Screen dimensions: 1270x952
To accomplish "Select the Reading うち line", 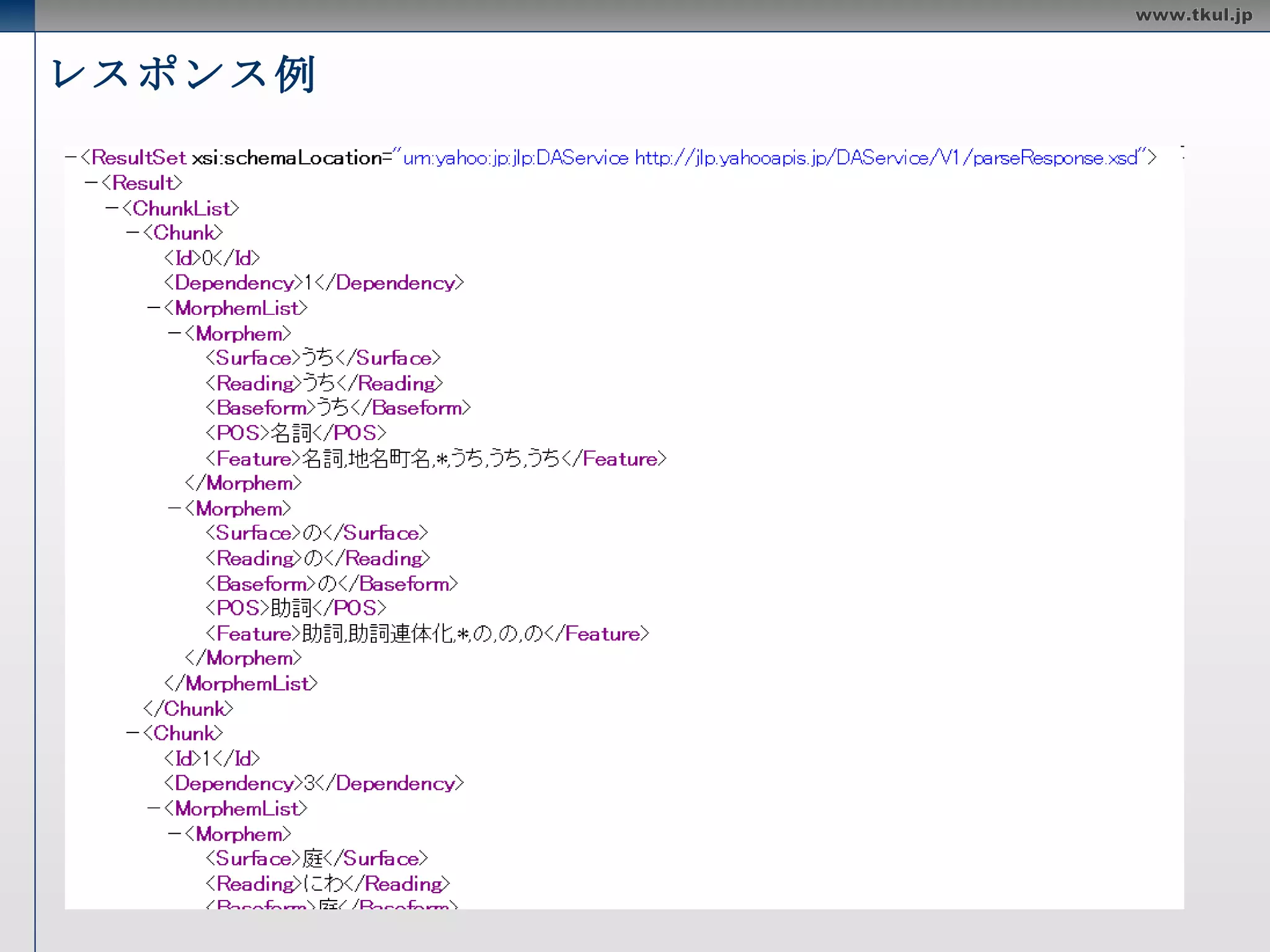I will click(324, 384).
